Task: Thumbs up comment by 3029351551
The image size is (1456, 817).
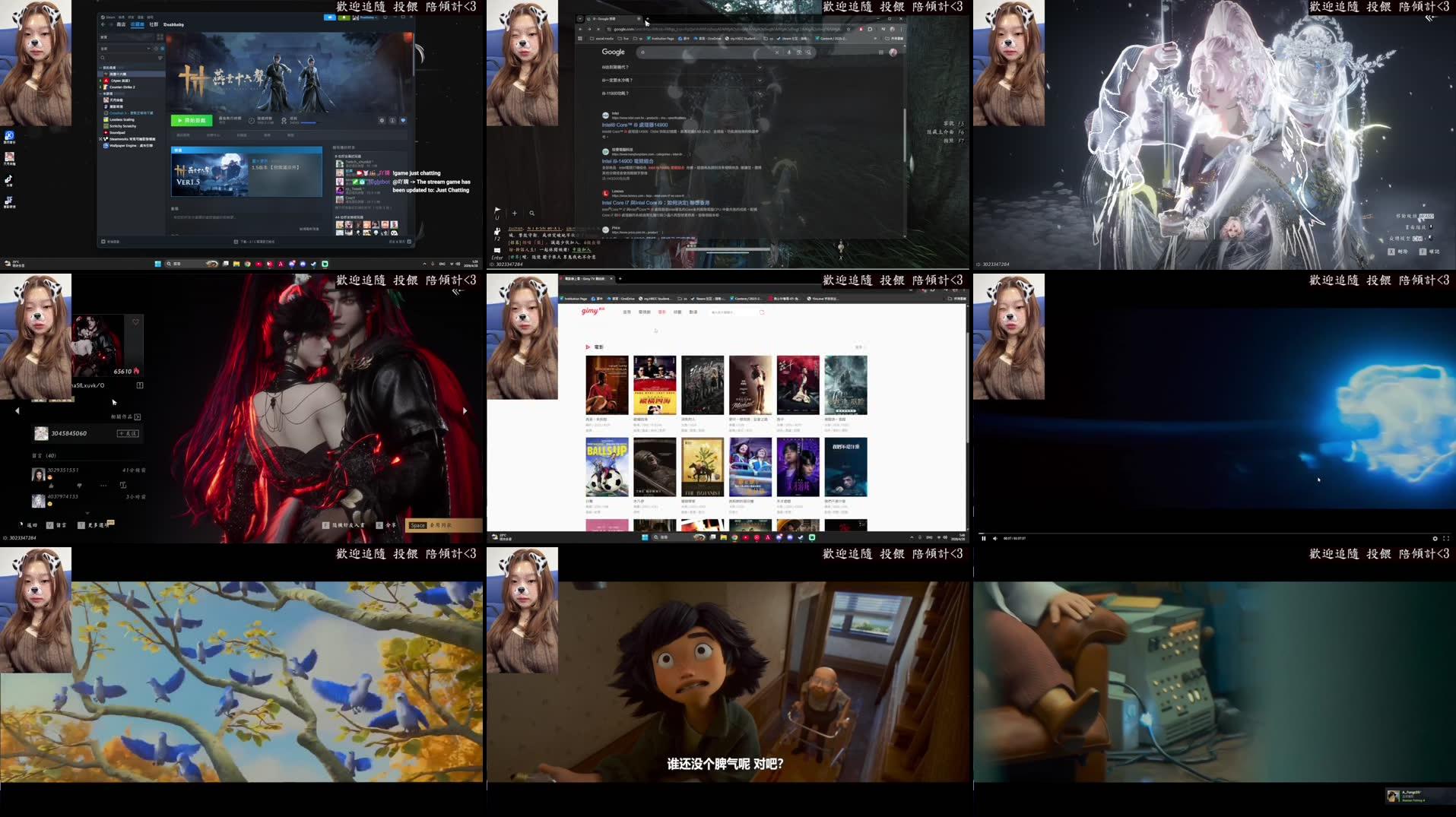Action: pos(51,485)
